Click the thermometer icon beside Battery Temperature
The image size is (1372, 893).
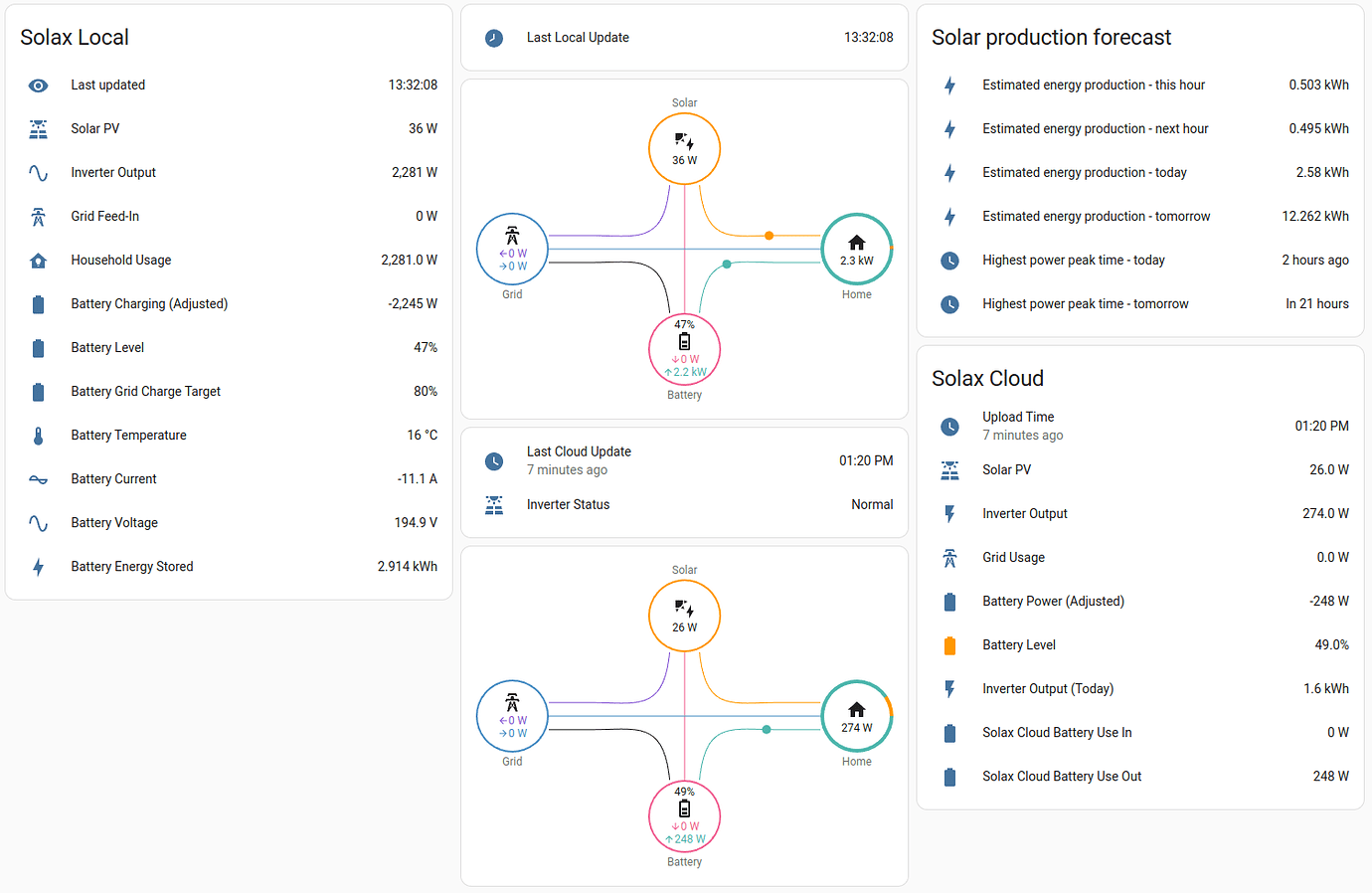(38, 435)
